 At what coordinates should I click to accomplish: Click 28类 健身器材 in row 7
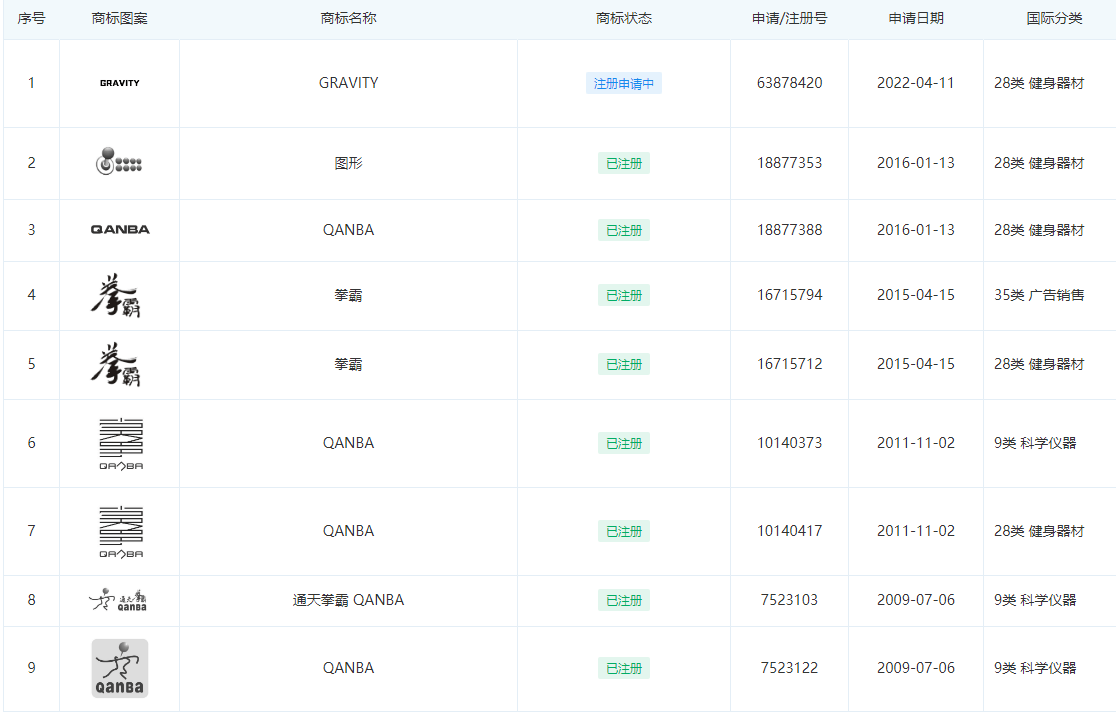(1039, 531)
